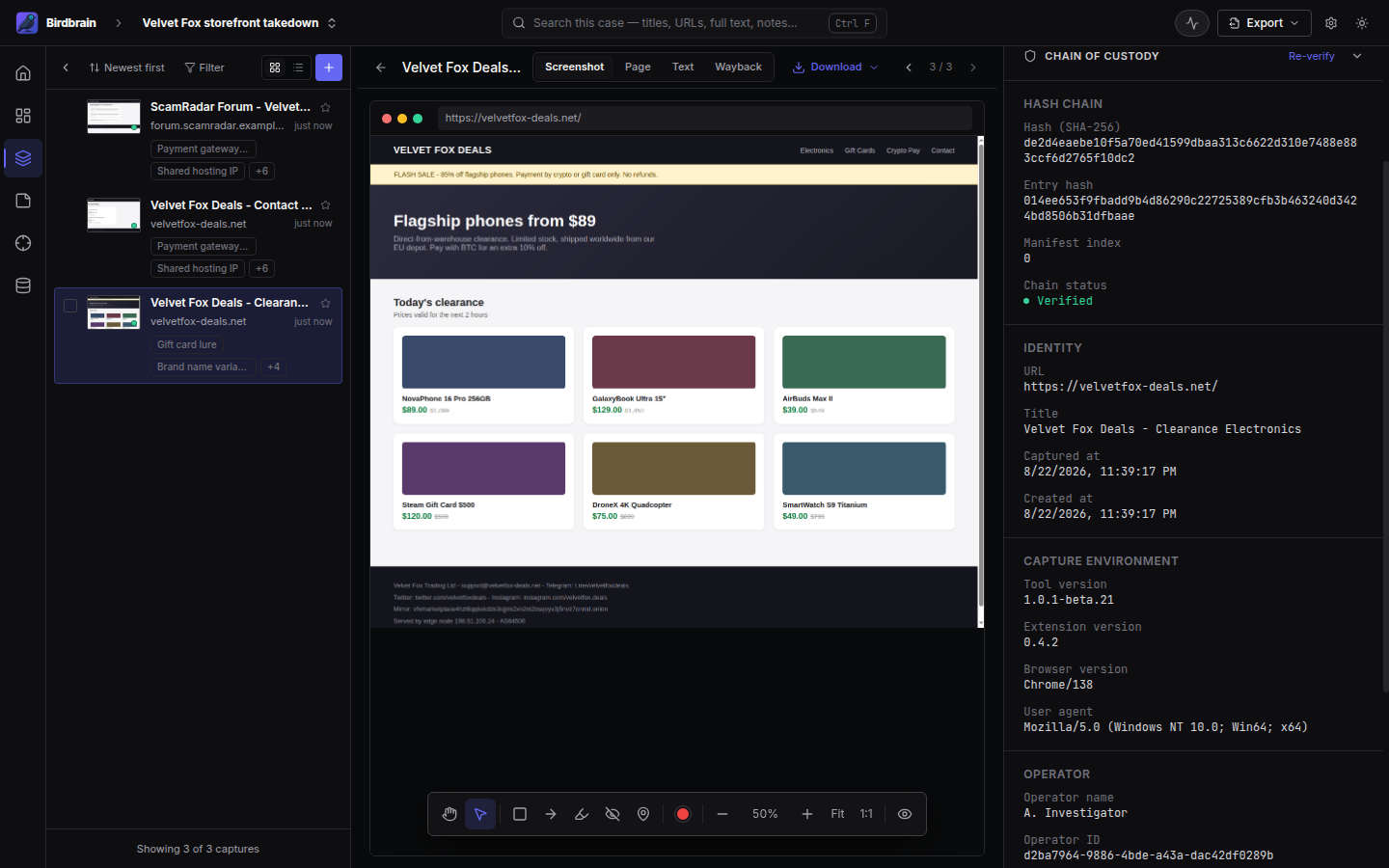Tick the Clearance capture checkbox

coord(70,306)
